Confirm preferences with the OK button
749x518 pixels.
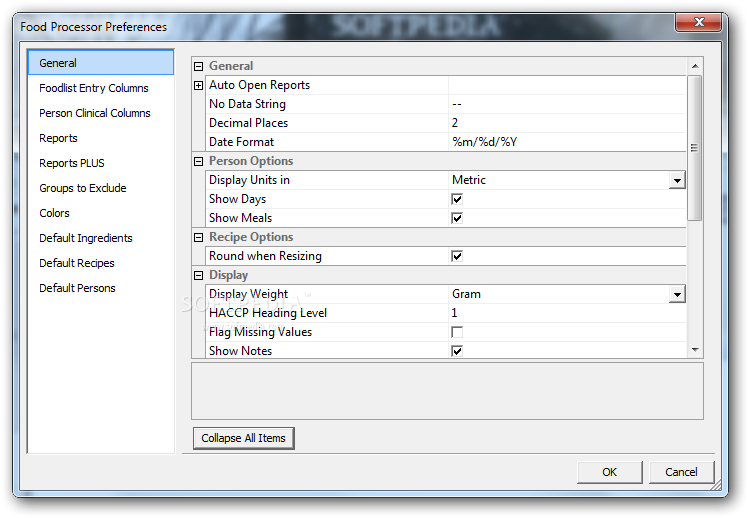(610, 472)
